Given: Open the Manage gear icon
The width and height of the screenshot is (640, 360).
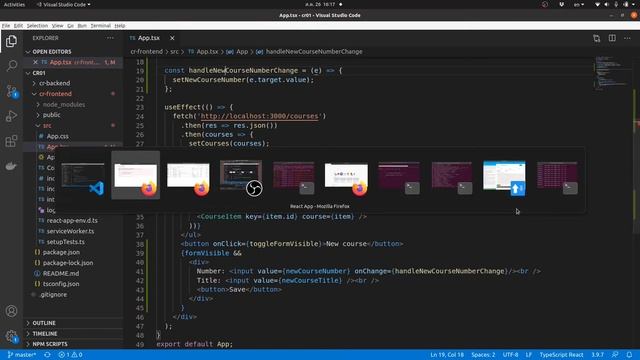Looking at the screenshot, I should pos(11,336).
